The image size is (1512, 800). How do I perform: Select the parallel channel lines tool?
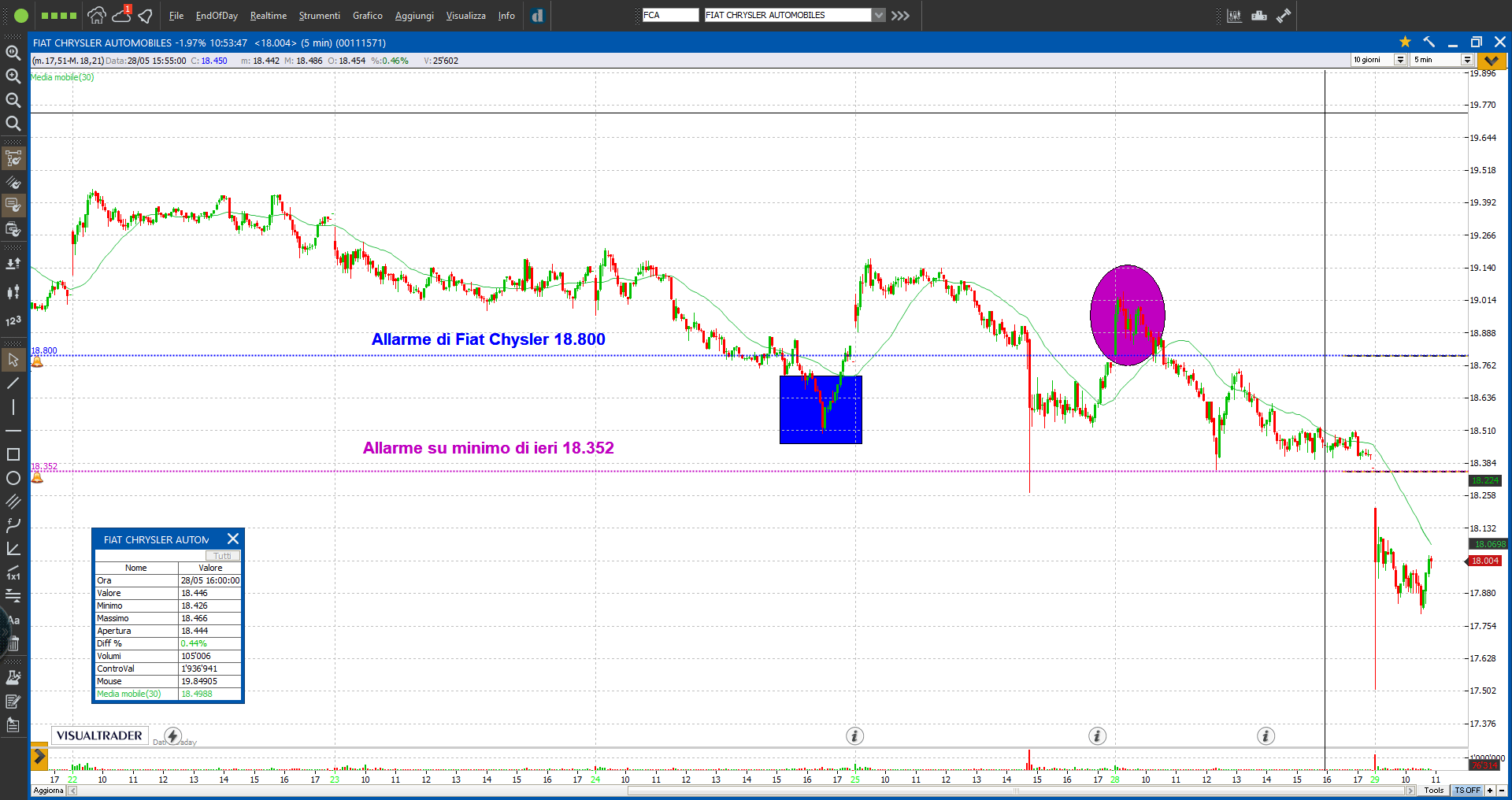pos(13,502)
